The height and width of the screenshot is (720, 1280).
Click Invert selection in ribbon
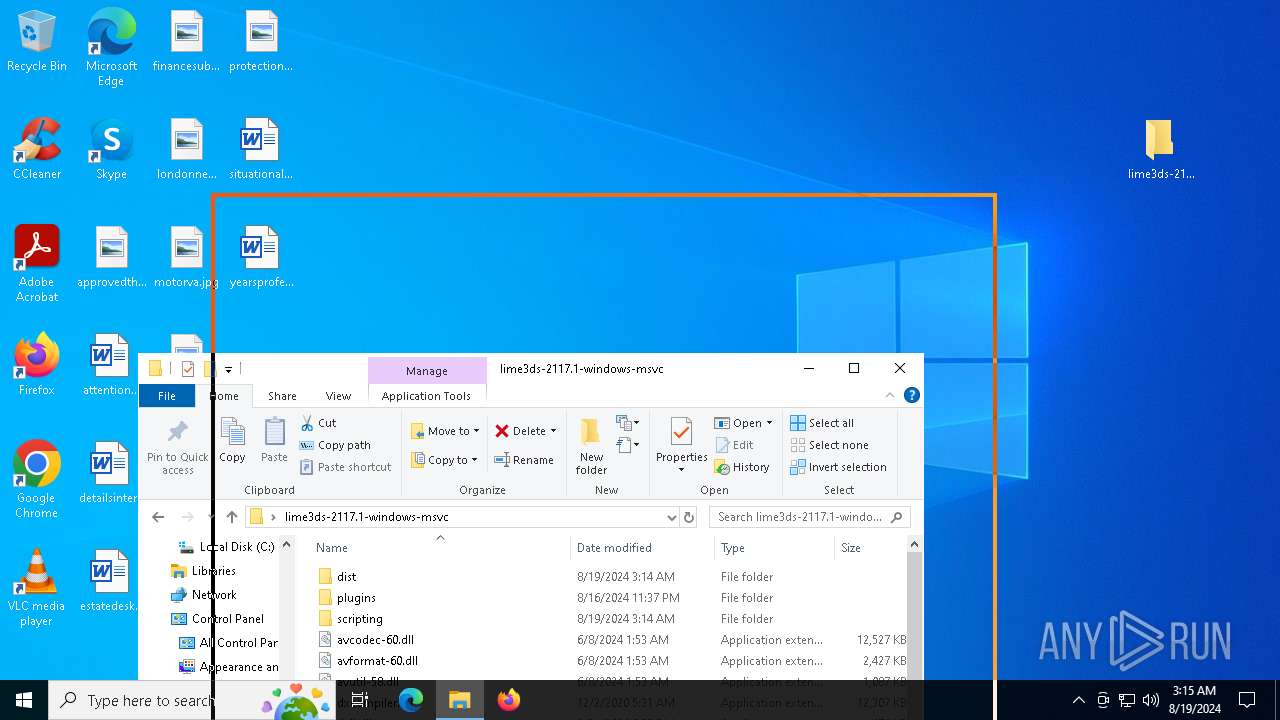[x=838, y=467]
